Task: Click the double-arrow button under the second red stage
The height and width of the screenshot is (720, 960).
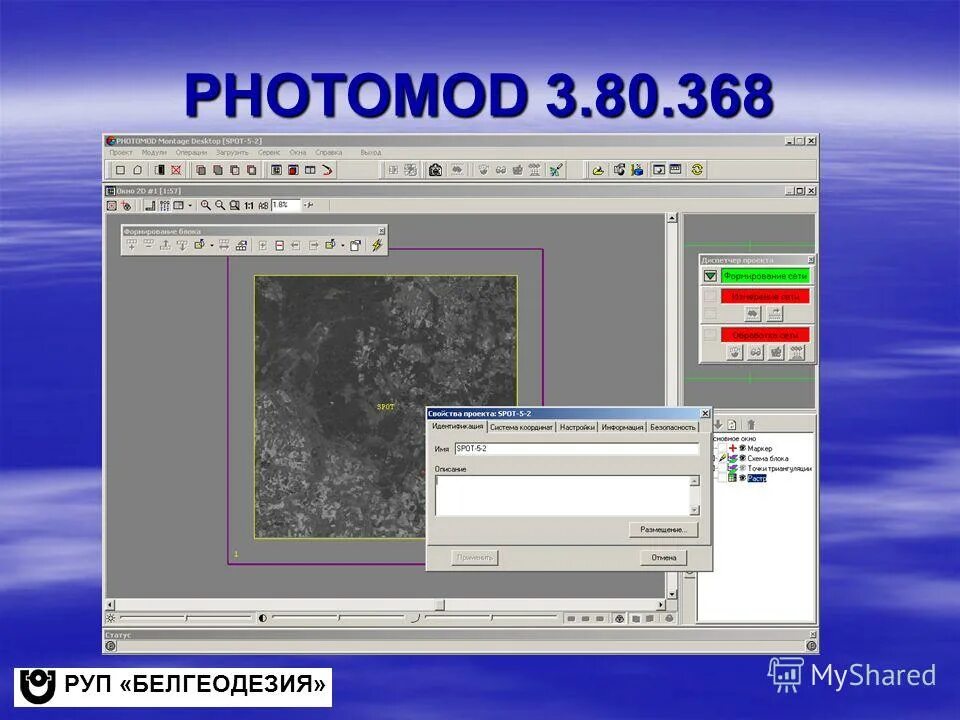Action: tap(752, 314)
